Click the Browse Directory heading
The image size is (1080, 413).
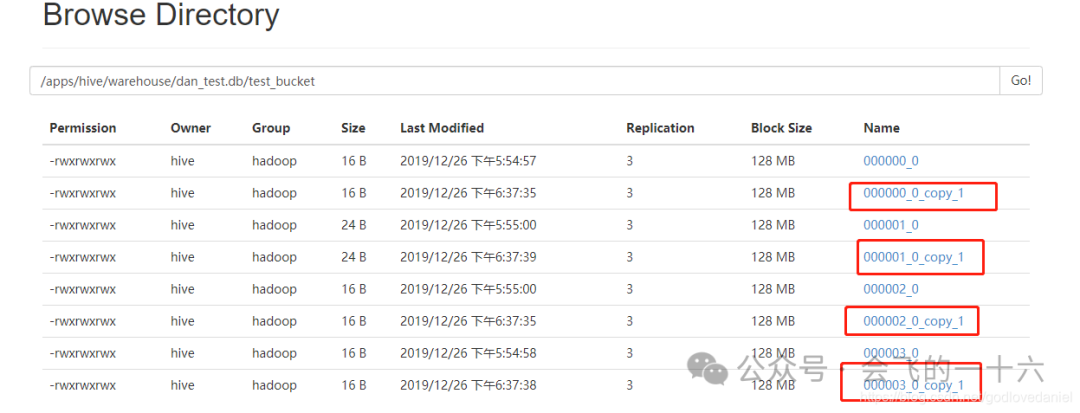point(161,16)
